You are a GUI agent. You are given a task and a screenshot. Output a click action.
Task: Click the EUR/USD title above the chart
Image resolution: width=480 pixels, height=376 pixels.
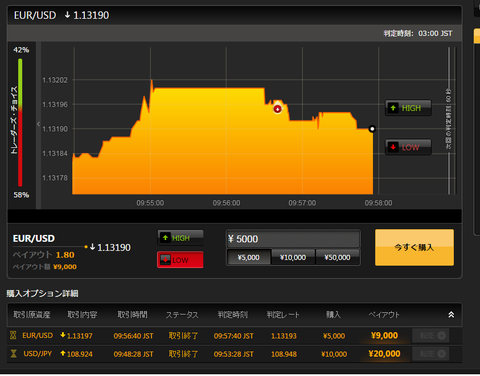point(35,15)
